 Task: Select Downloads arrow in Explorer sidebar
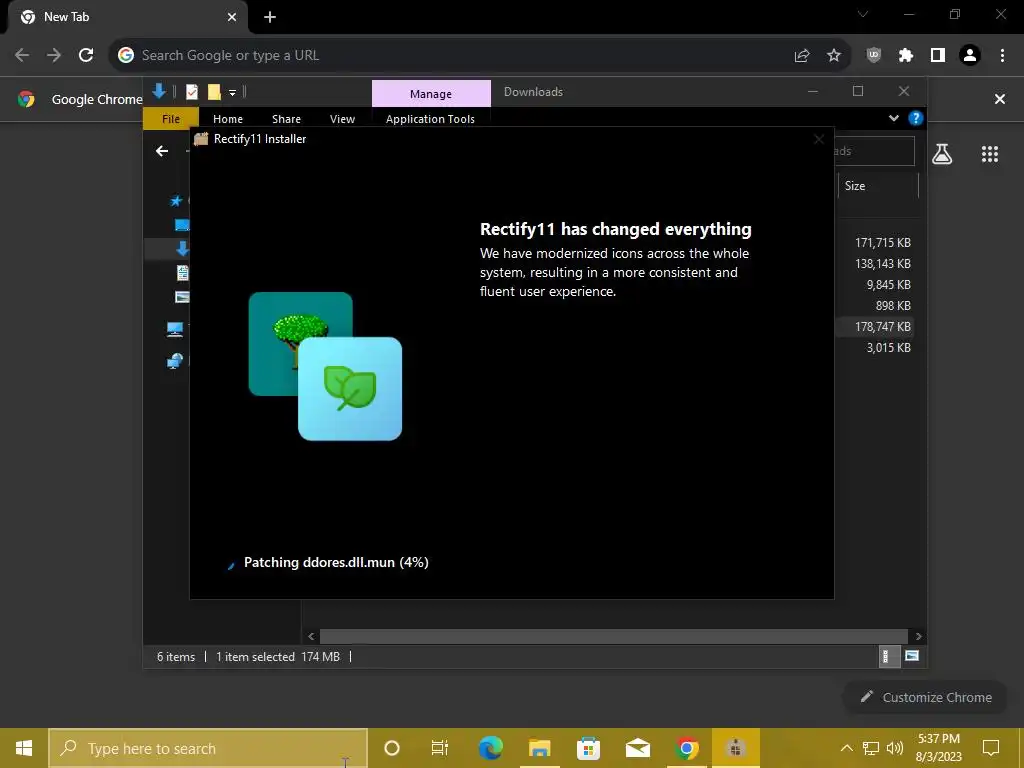click(182, 248)
